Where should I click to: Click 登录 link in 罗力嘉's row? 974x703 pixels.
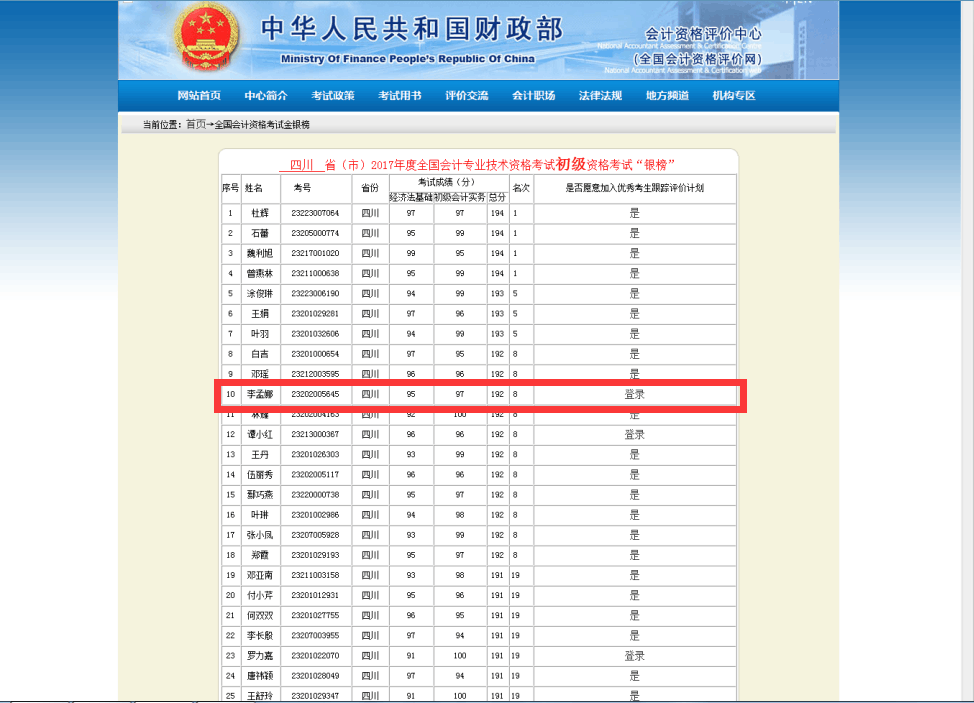tap(634, 656)
